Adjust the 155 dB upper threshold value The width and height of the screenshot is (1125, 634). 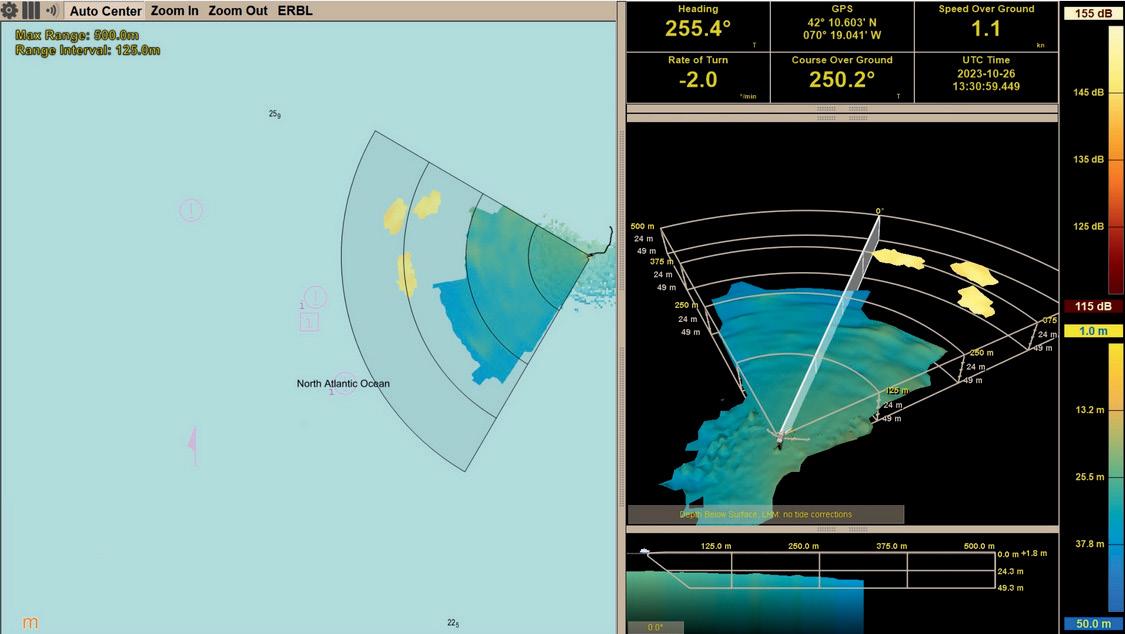click(1093, 13)
